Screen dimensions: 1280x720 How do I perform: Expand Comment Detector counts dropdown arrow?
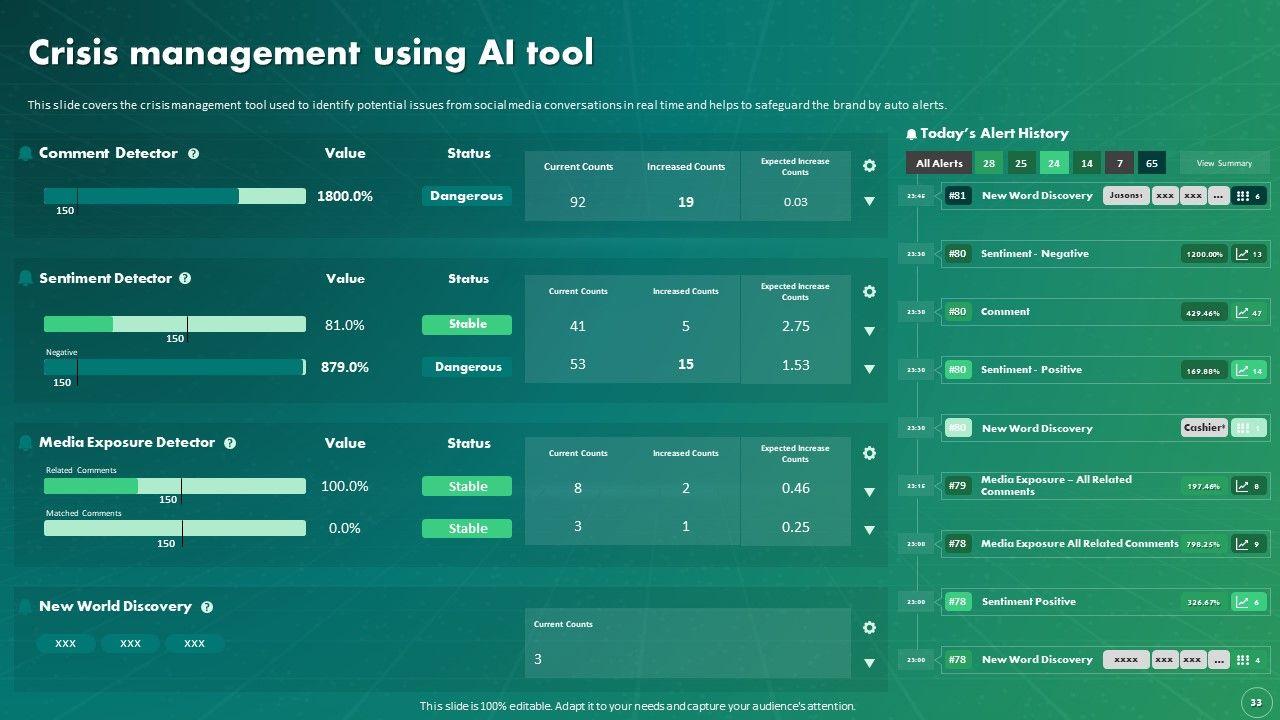(x=869, y=201)
